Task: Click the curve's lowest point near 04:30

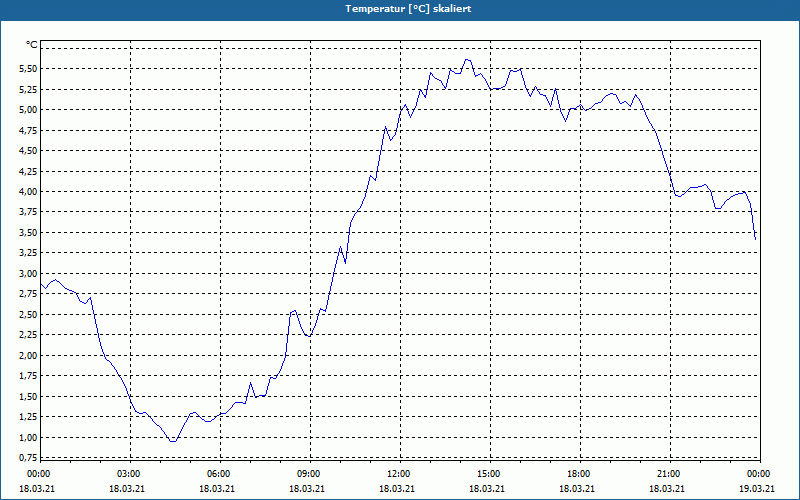Action: coord(173,441)
